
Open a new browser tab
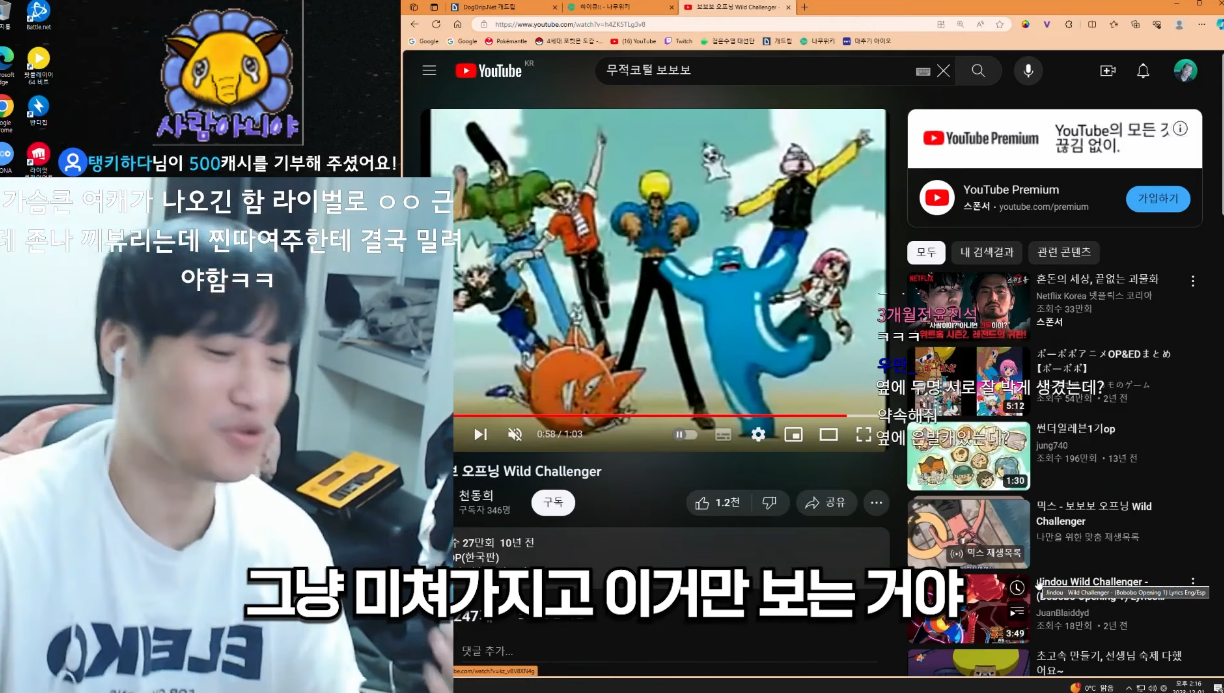tap(805, 7)
